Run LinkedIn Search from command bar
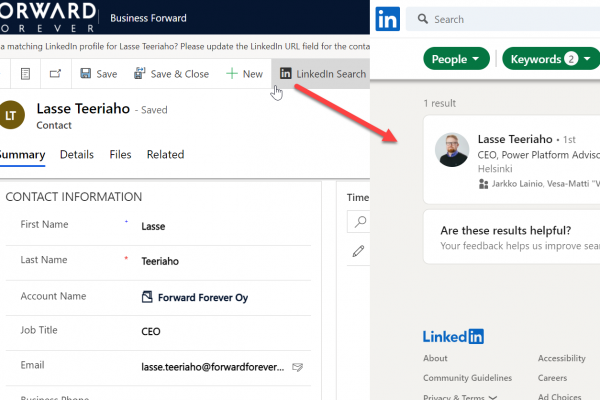Viewport: 600px width, 400px height. click(x=323, y=73)
